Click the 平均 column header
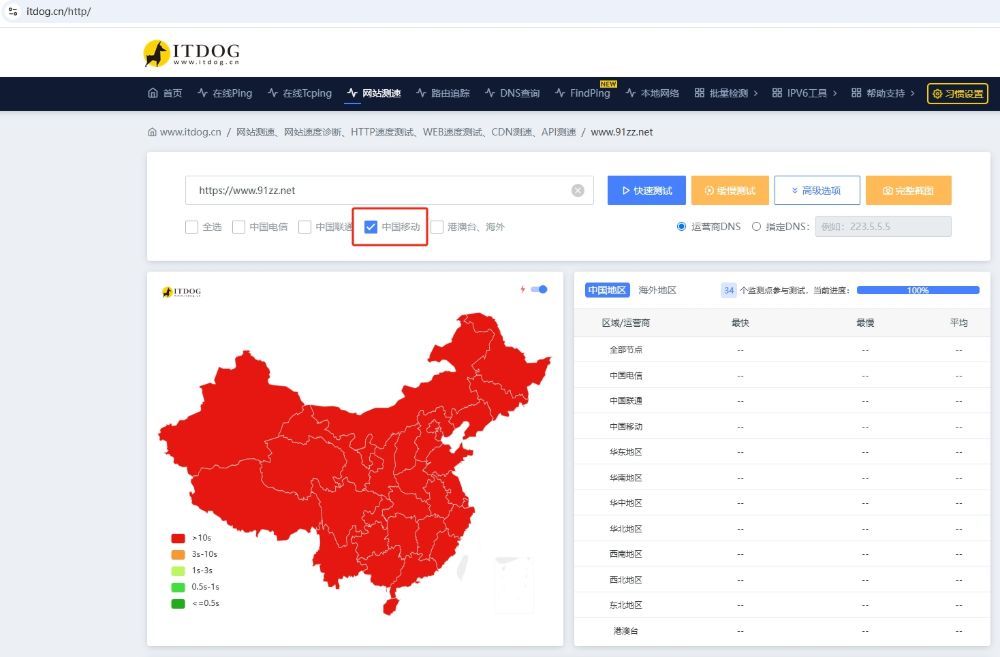This screenshot has height=657, width=1000. (x=959, y=323)
